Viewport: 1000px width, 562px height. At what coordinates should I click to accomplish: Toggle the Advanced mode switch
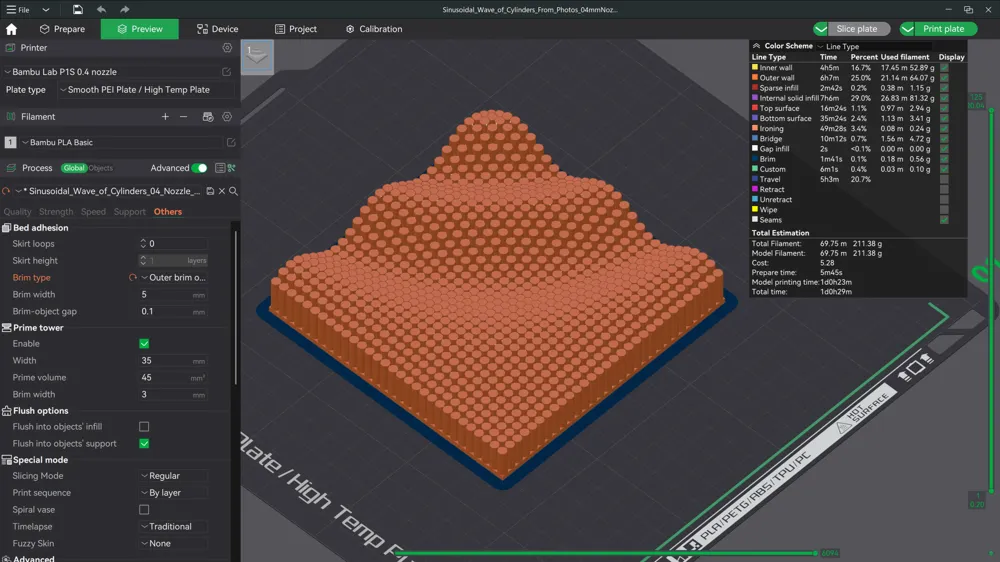click(x=199, y=168)
